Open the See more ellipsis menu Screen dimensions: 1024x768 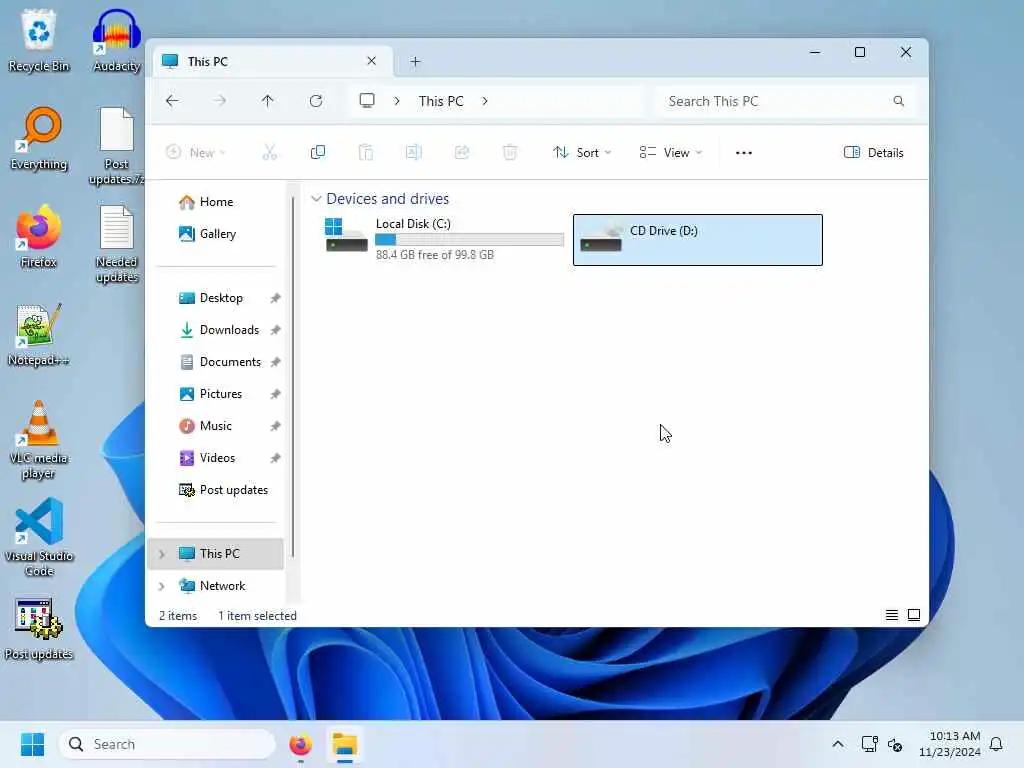[744, 152]
